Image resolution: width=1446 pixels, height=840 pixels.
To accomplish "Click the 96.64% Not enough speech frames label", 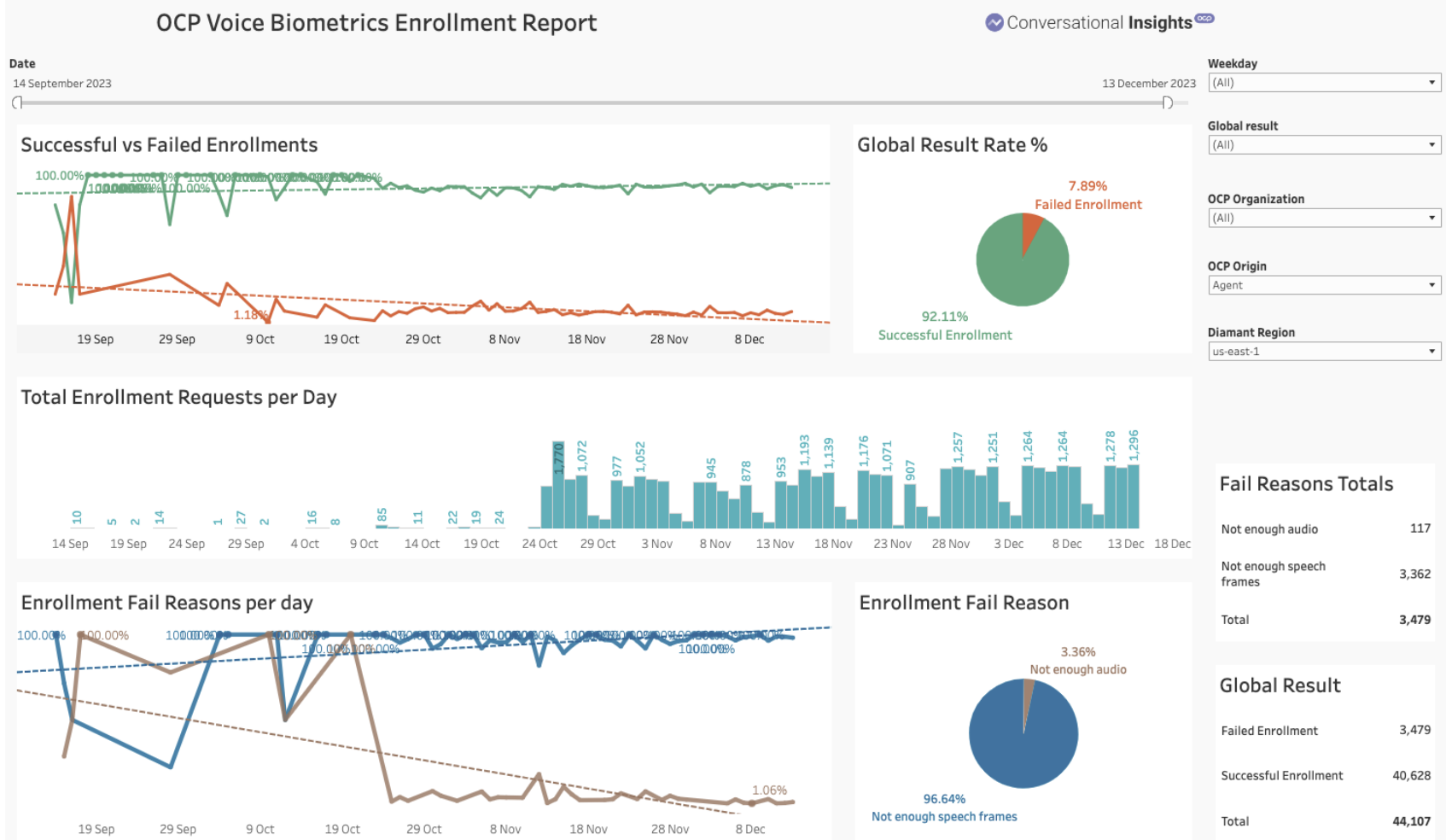I will click(944, 808).
